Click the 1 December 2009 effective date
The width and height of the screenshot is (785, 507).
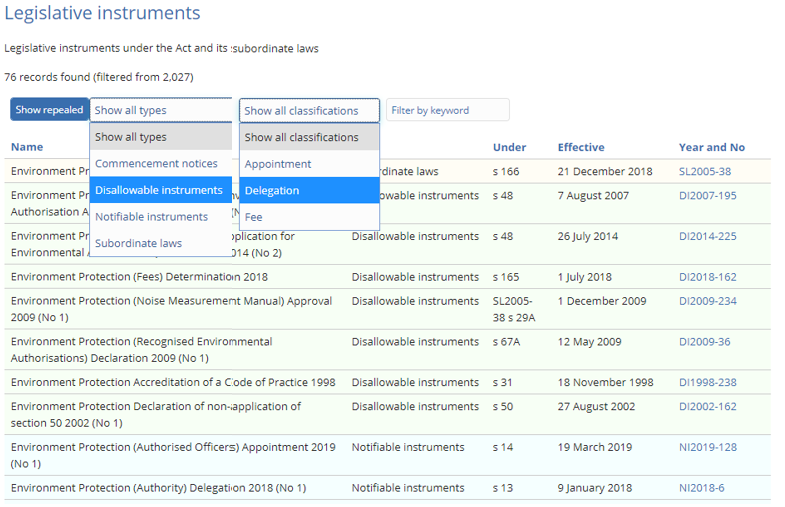602,301
